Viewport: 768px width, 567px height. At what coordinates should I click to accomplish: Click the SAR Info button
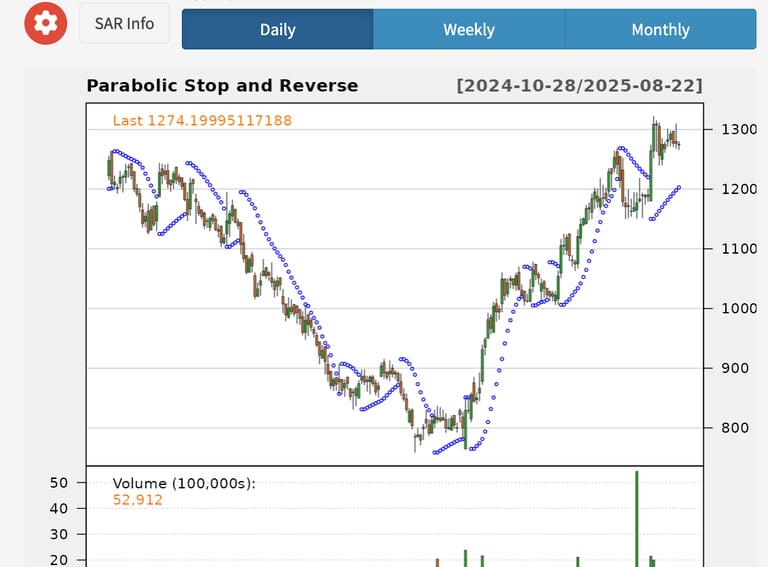124,23
